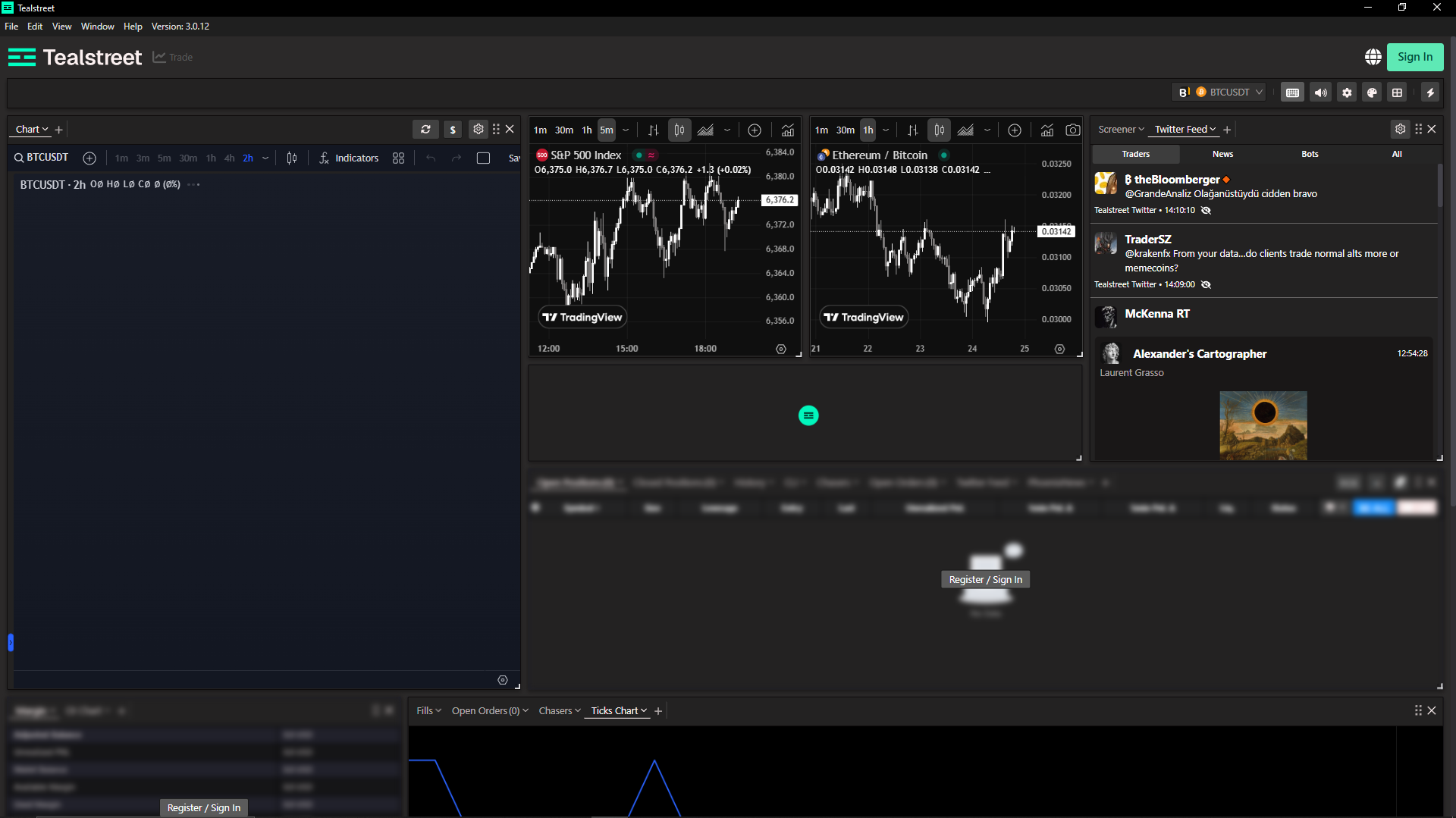This screenshot has width=1456, height=818.
Task: Click the eclipse painting thumbnail in feed
Action: pos(1263,425)
